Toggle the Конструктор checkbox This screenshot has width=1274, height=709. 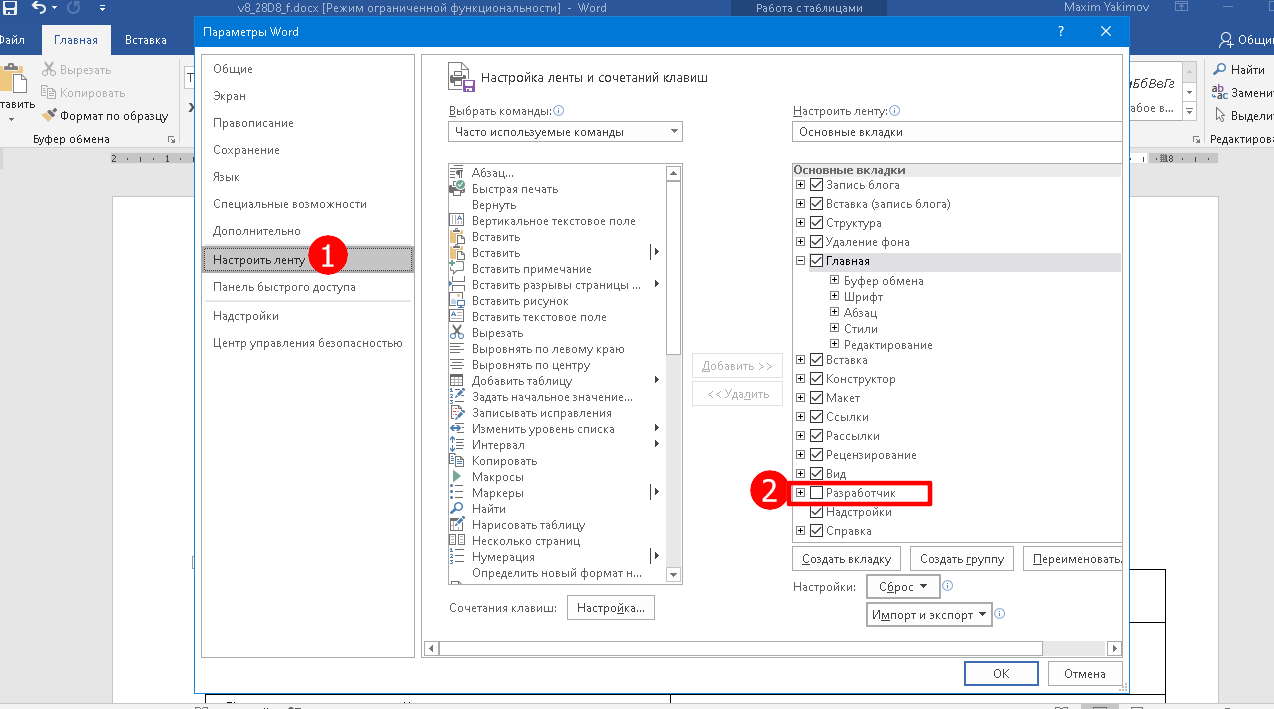[x=817, y=379]
